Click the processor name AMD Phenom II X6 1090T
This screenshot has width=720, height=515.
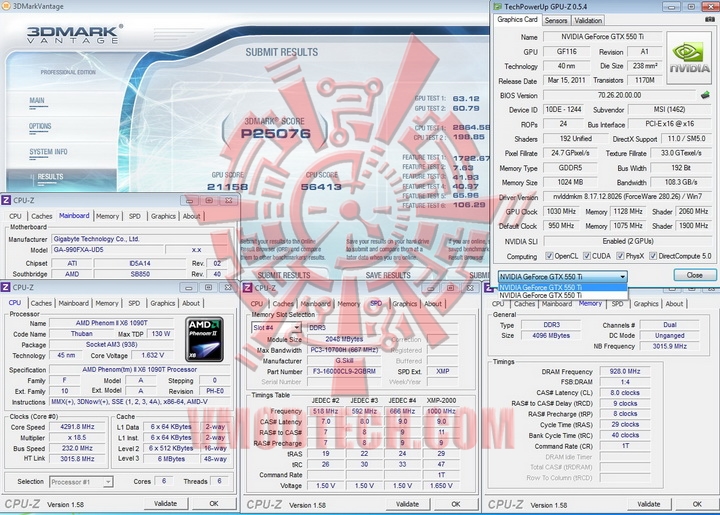112,323
